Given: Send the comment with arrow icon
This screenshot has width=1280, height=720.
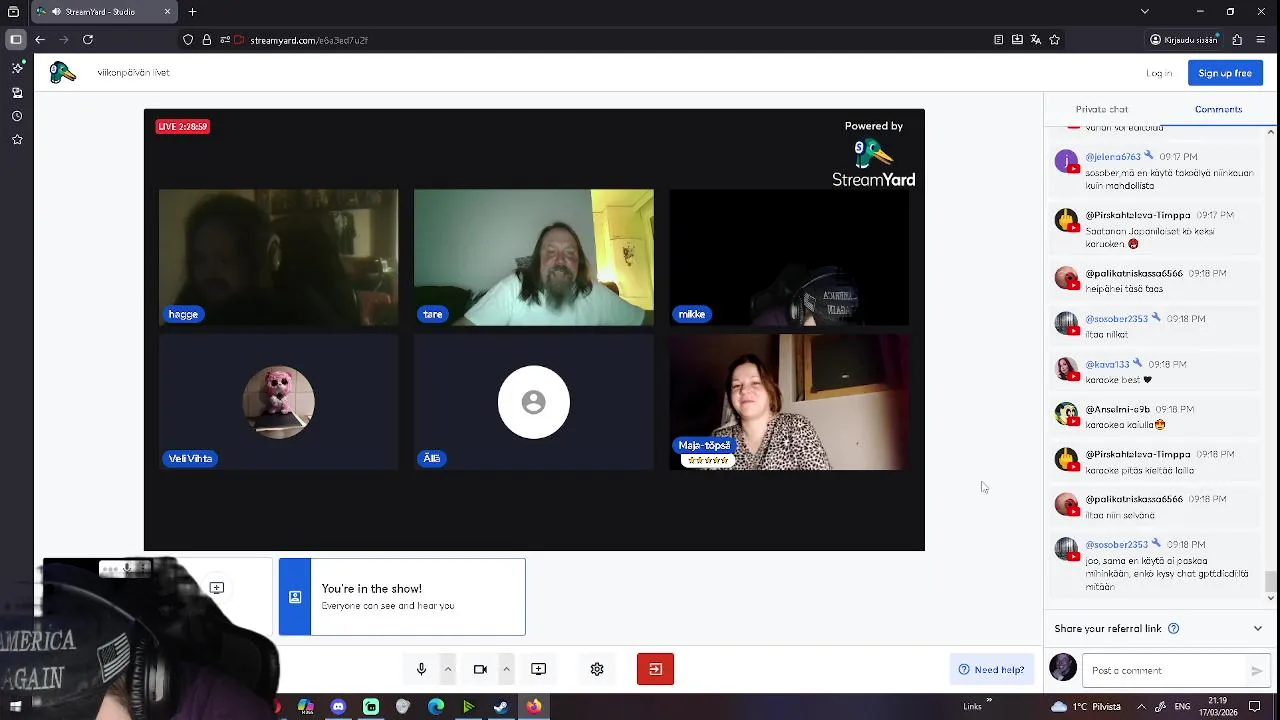Looking at the screenshot, I should pyautogui.click(x=1257, y=671).
